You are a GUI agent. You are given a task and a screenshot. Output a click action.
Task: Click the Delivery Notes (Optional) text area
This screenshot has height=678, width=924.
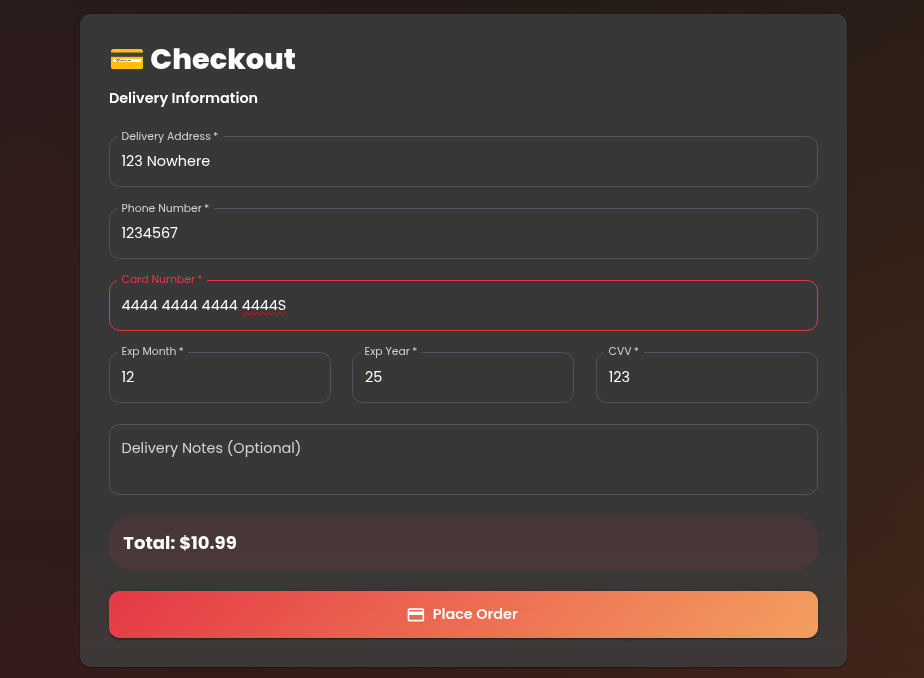(462, 460)
